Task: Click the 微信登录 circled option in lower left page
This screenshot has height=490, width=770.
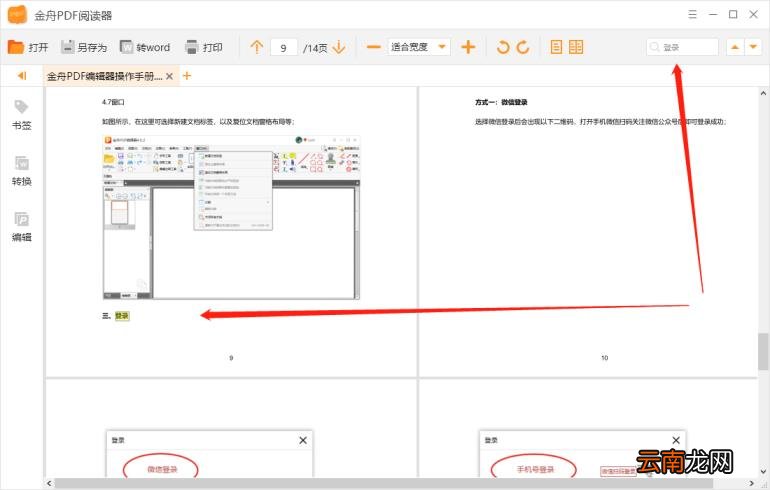Action: click(x=162, y=469)
